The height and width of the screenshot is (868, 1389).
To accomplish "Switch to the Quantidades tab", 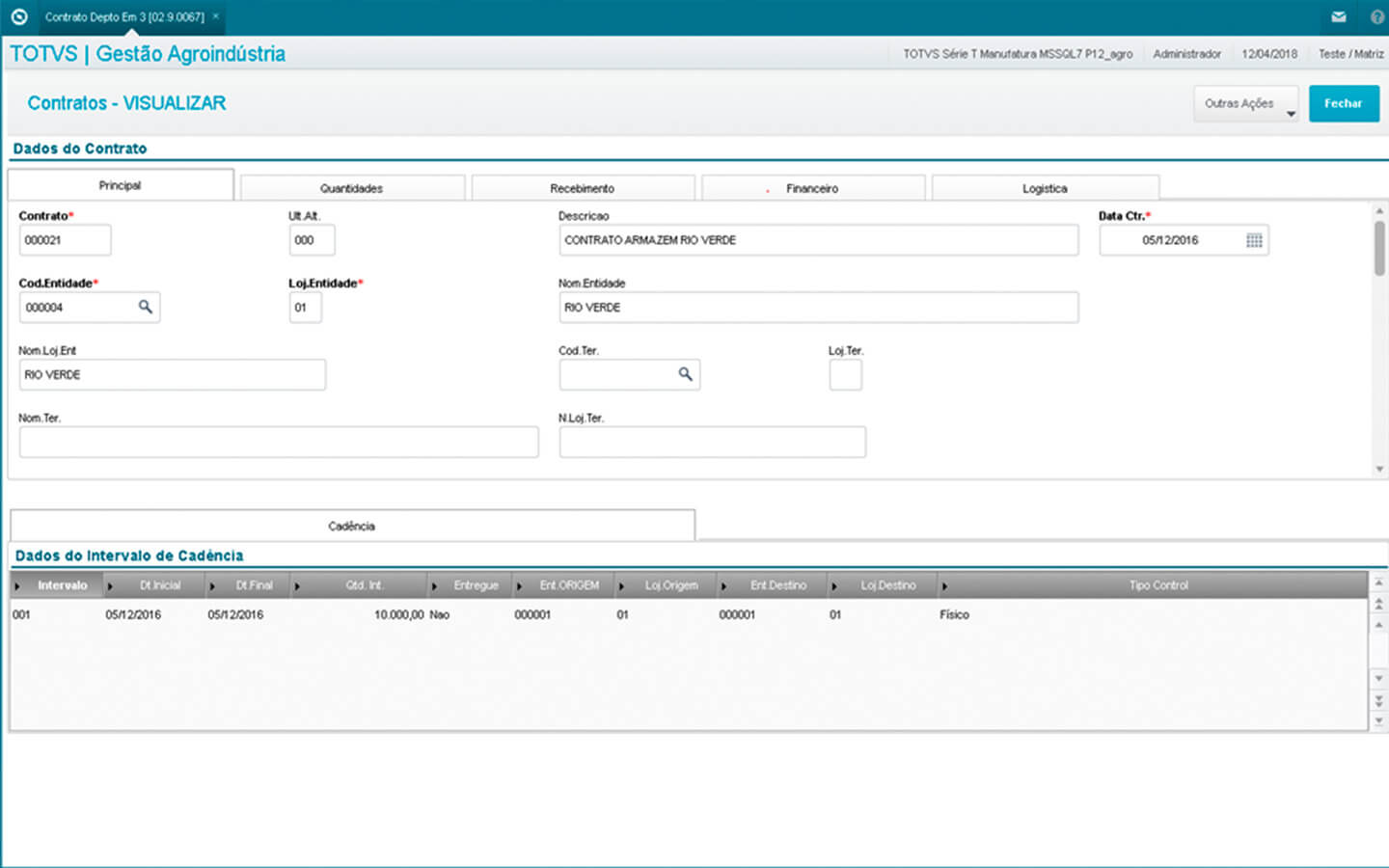I will [x=352, y=188].
